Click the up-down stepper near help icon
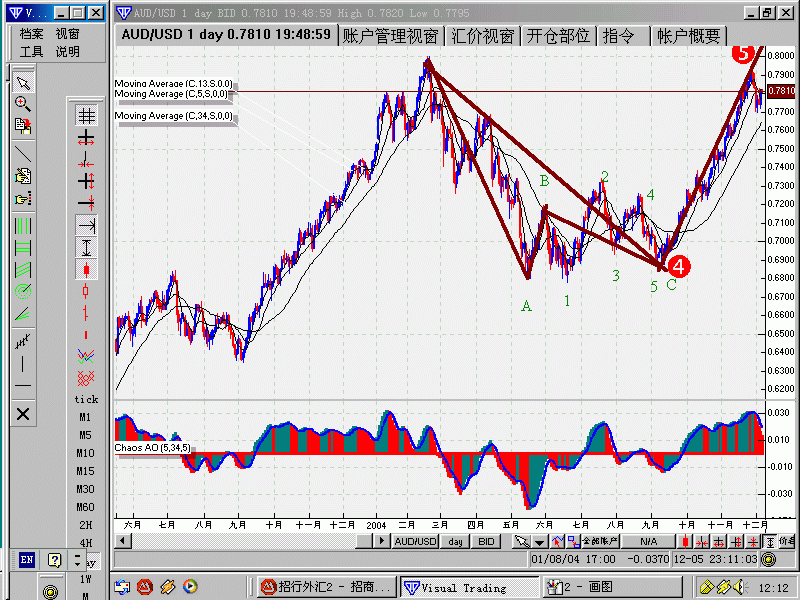This screenshot has width=800, height=600. point(77,560)
